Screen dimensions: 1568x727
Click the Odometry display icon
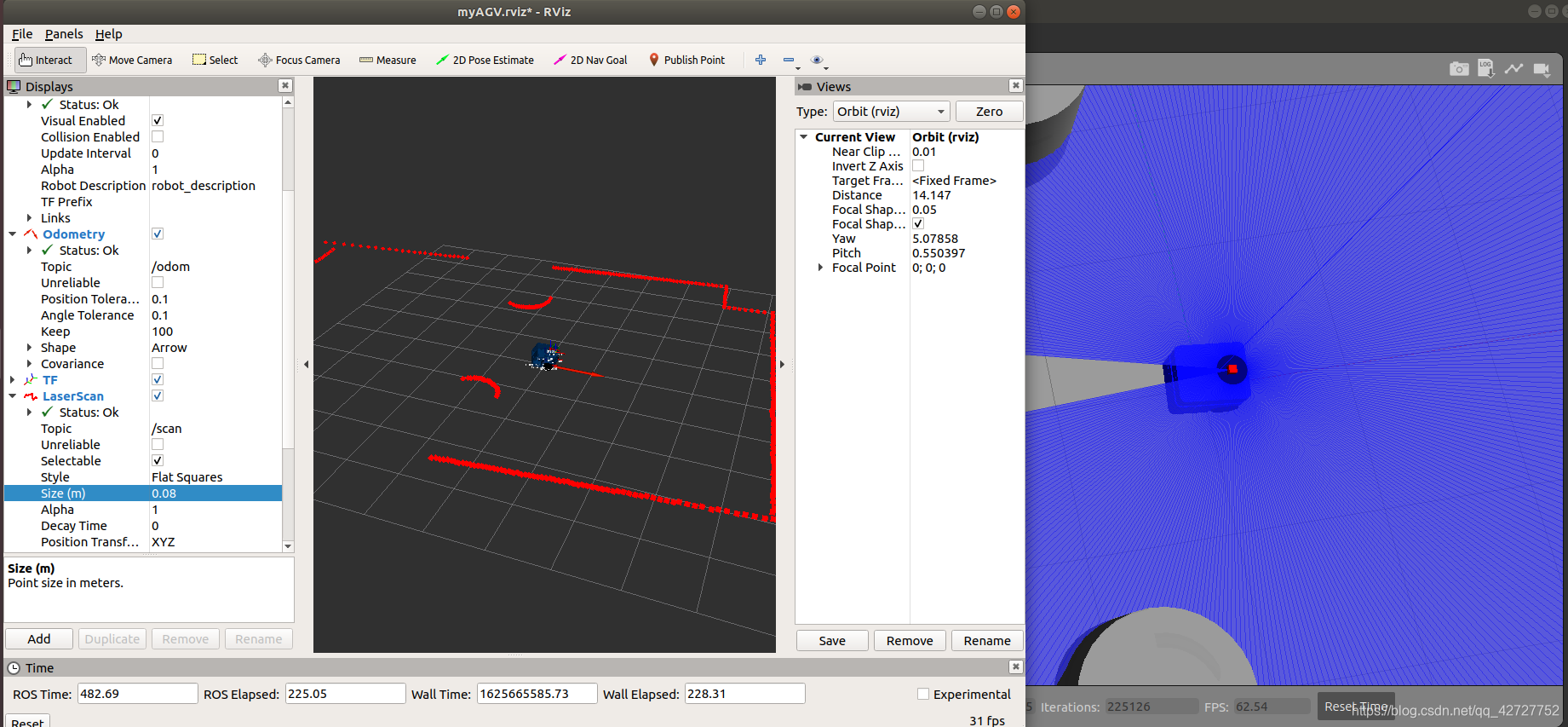[31, 234]
